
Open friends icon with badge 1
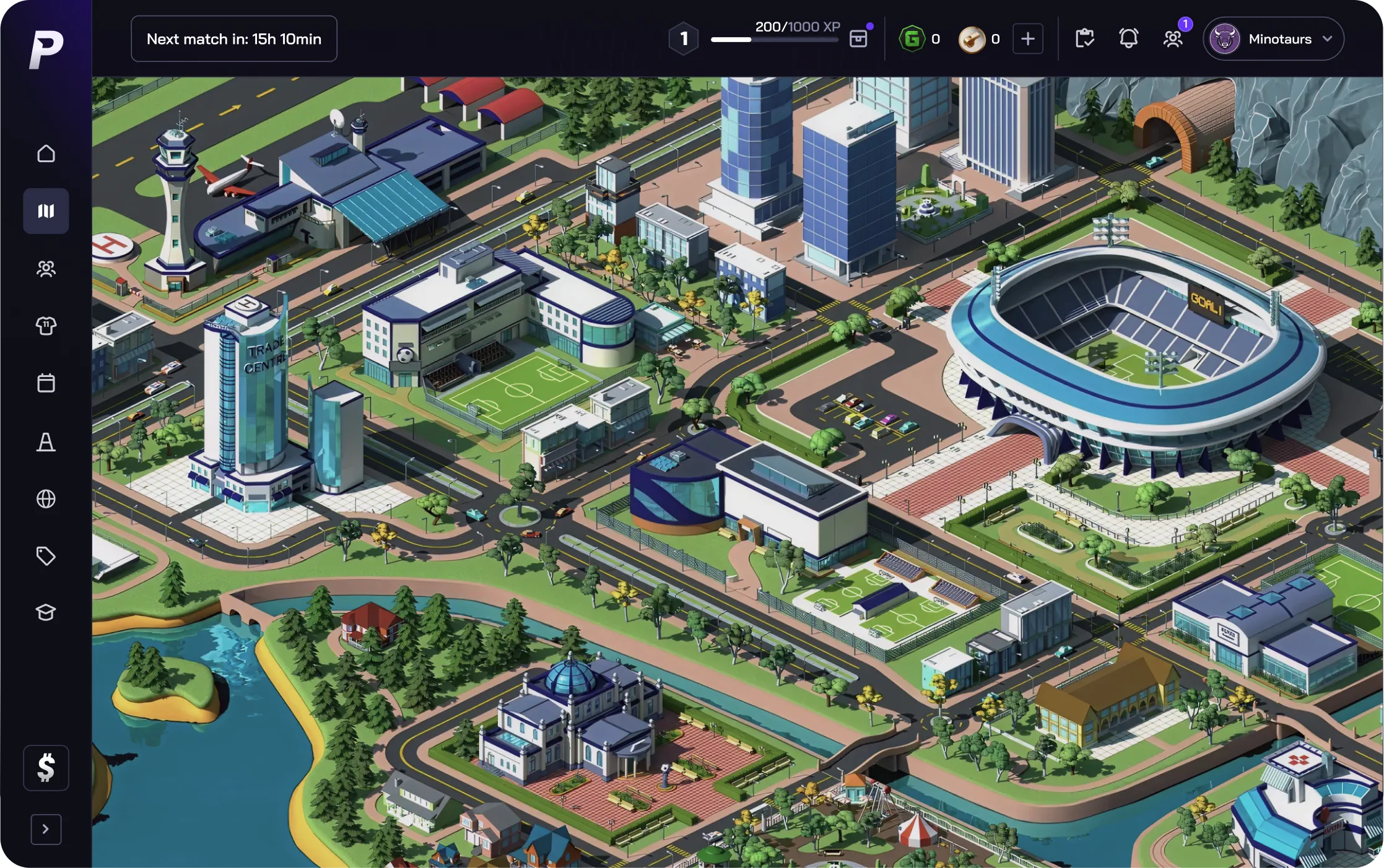pyautogui.click(x=1173, y=39)
